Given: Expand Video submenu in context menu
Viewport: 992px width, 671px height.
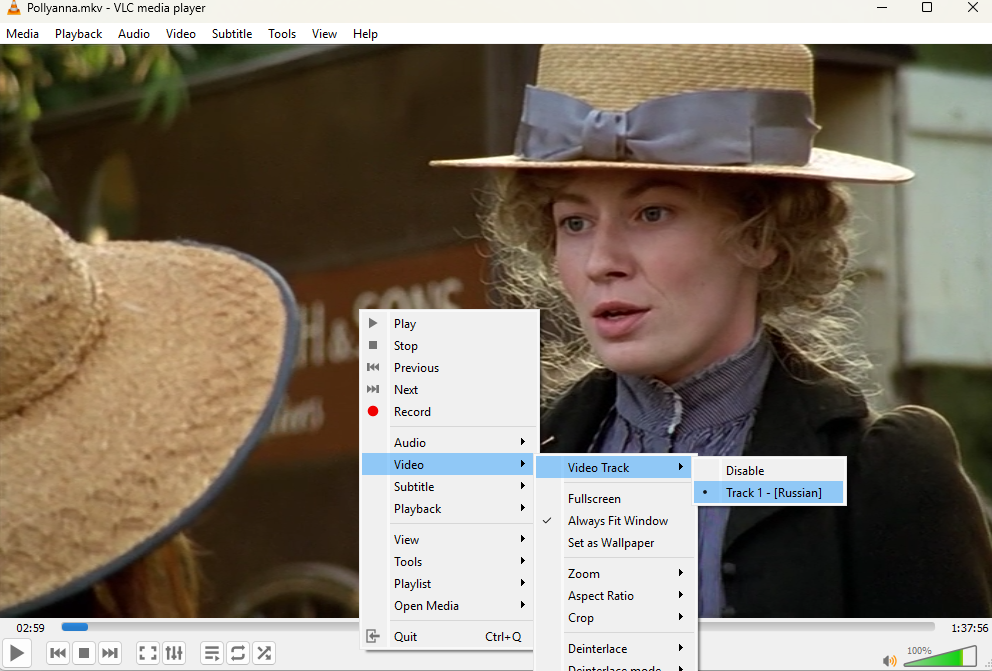Looking at the screenshot, I should click(x=449, y=465).
